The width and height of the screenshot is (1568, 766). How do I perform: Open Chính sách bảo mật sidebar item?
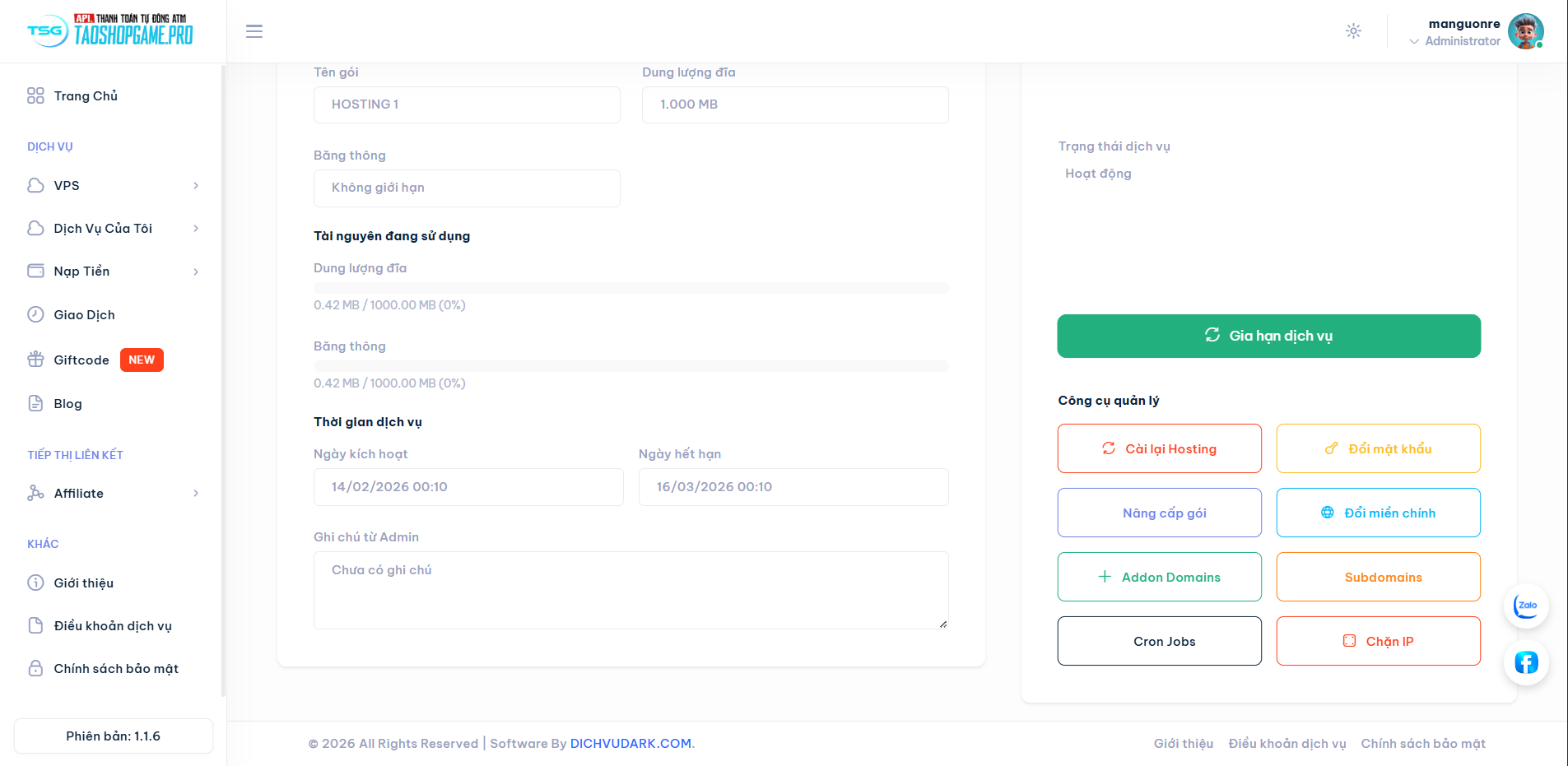(115, 669)
